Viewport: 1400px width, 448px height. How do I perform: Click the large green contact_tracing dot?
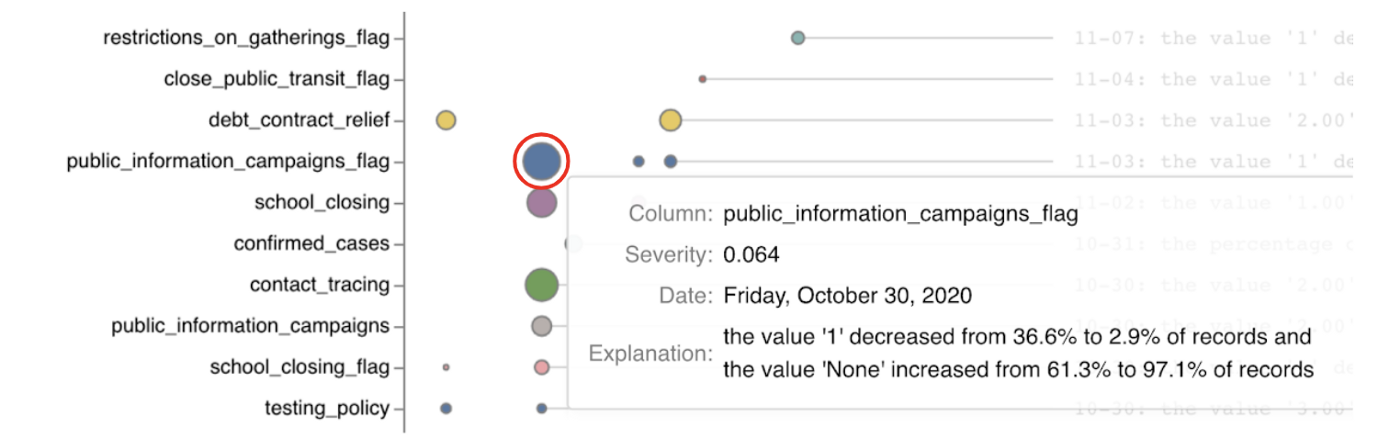tap(541, 285)
